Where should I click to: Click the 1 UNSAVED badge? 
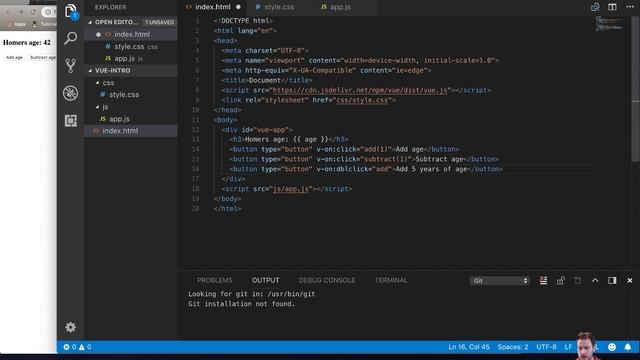click(x=159, y=22)
